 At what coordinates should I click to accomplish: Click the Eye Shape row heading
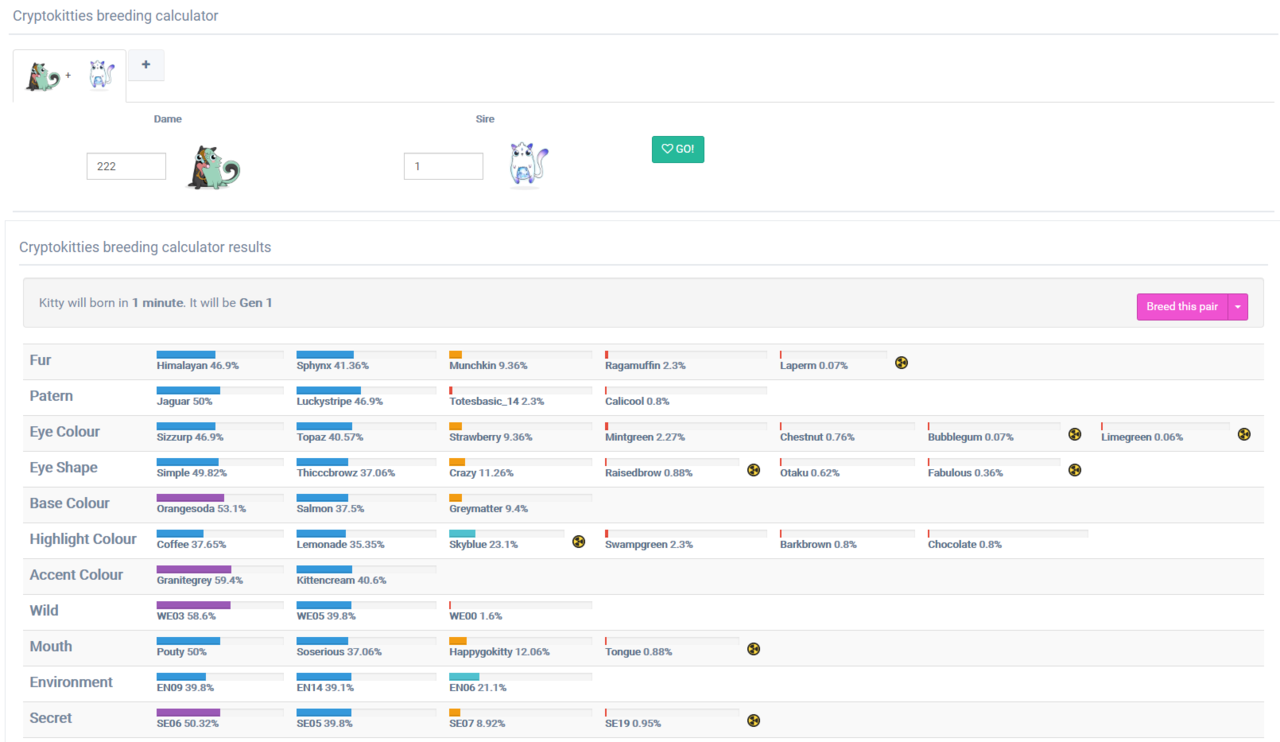pos(64,468)
